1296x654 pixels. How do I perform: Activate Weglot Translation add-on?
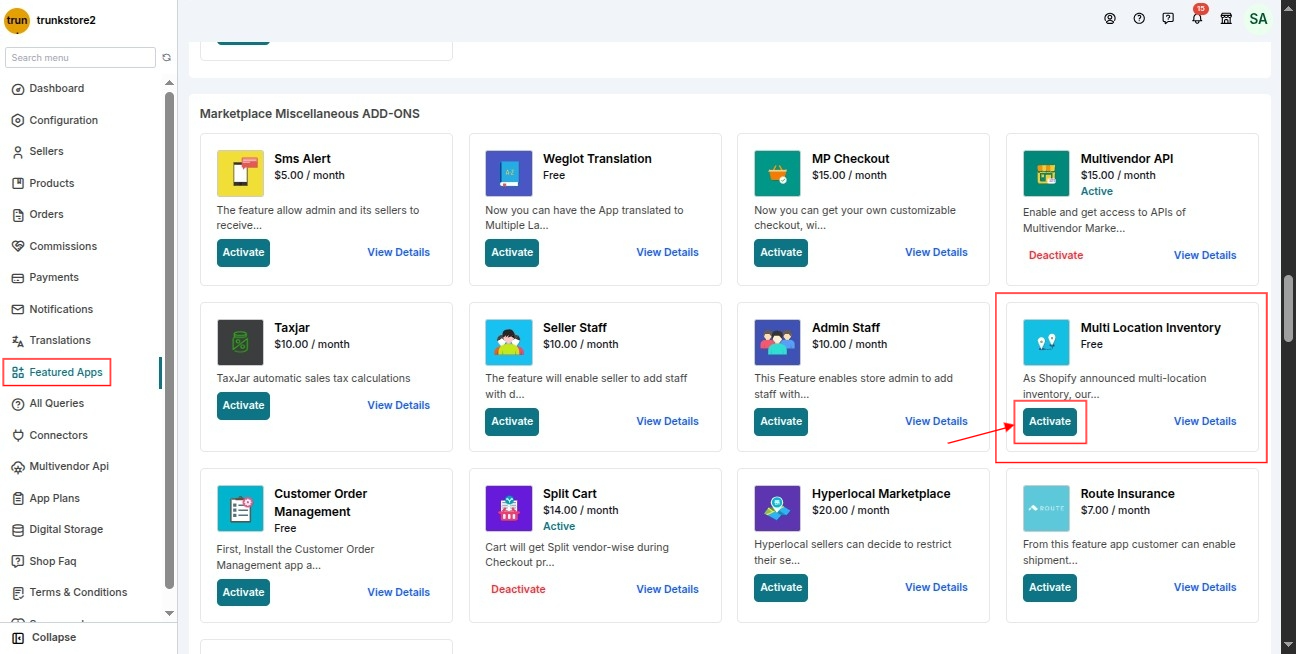pyautogui.click(x=512, y=252)
